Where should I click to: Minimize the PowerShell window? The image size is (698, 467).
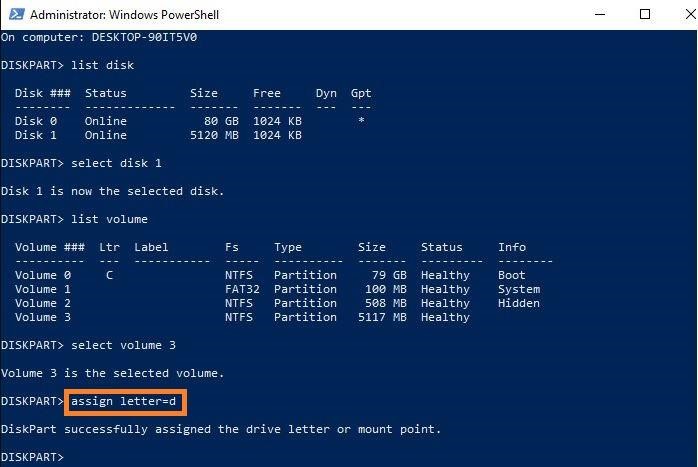tap(598, 14)
